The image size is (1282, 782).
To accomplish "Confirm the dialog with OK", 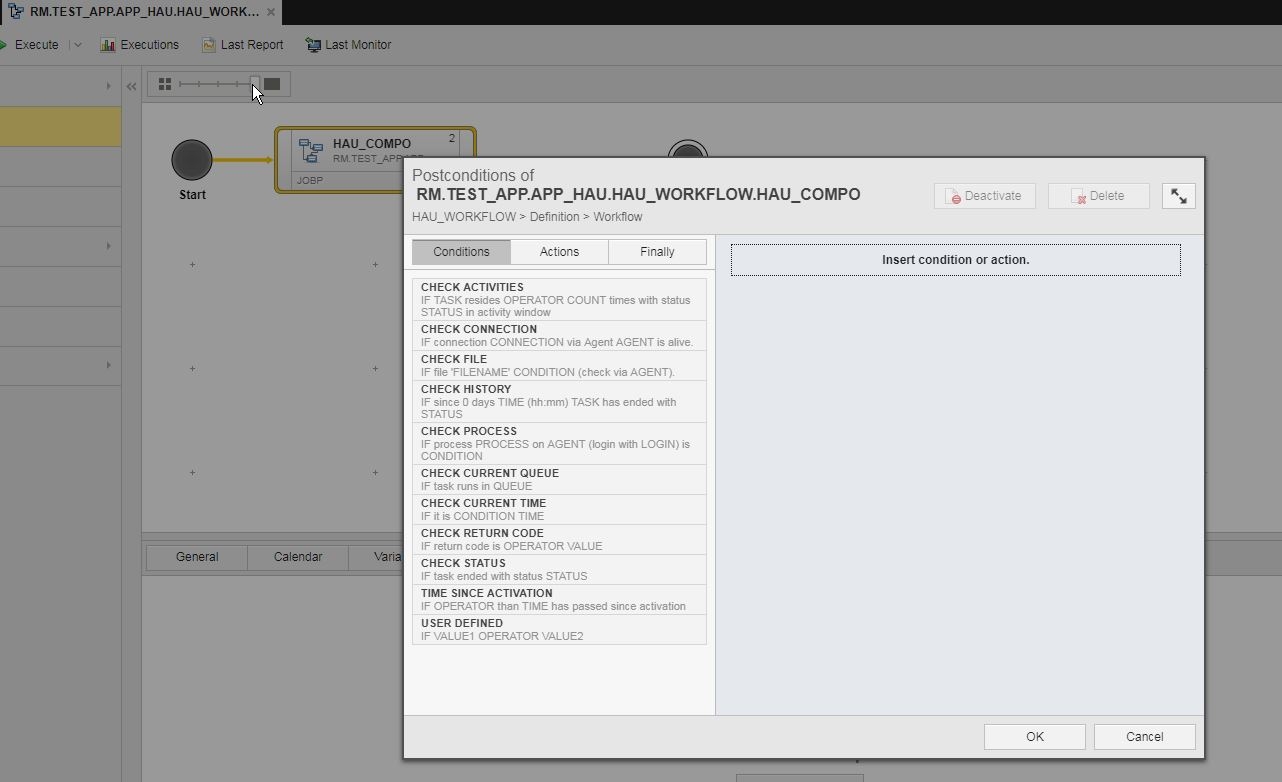I will tap(1034, 736).
